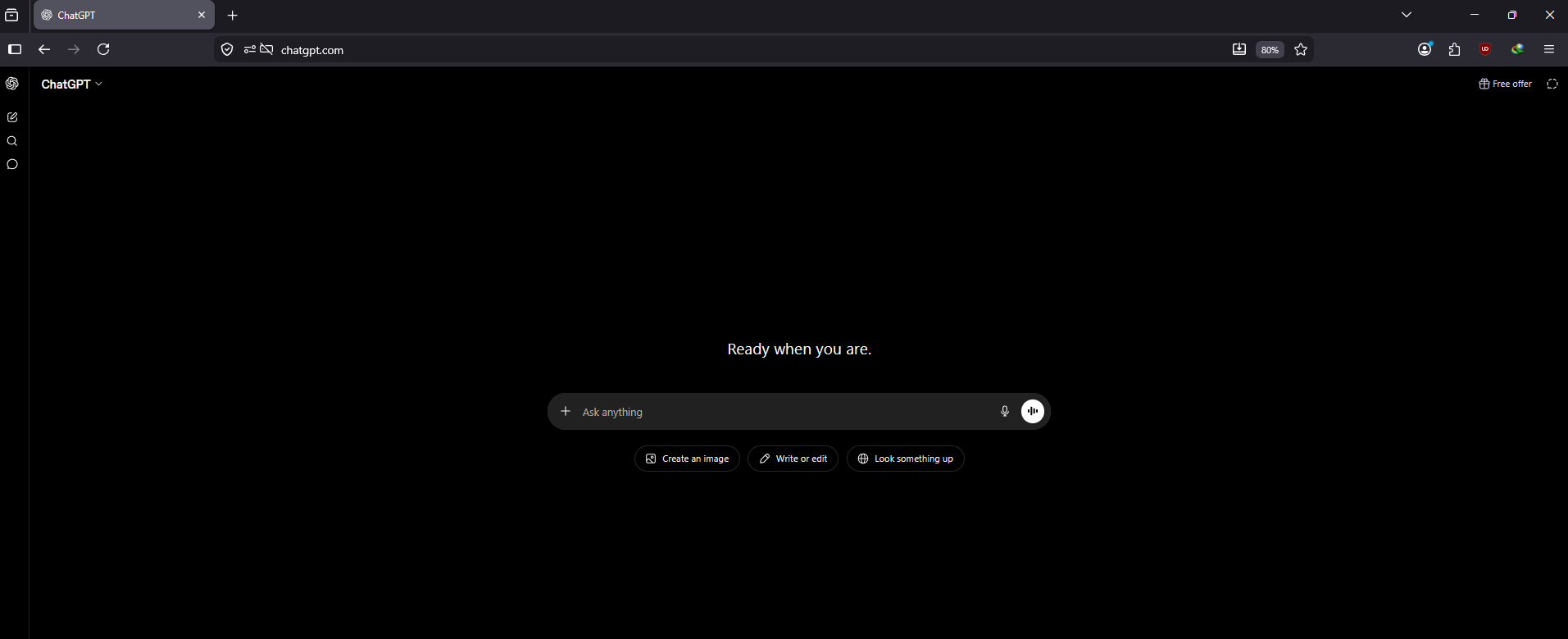Open the Free offer link
The width and height of the screenshot is (1568, 639).
point(1506,84)
